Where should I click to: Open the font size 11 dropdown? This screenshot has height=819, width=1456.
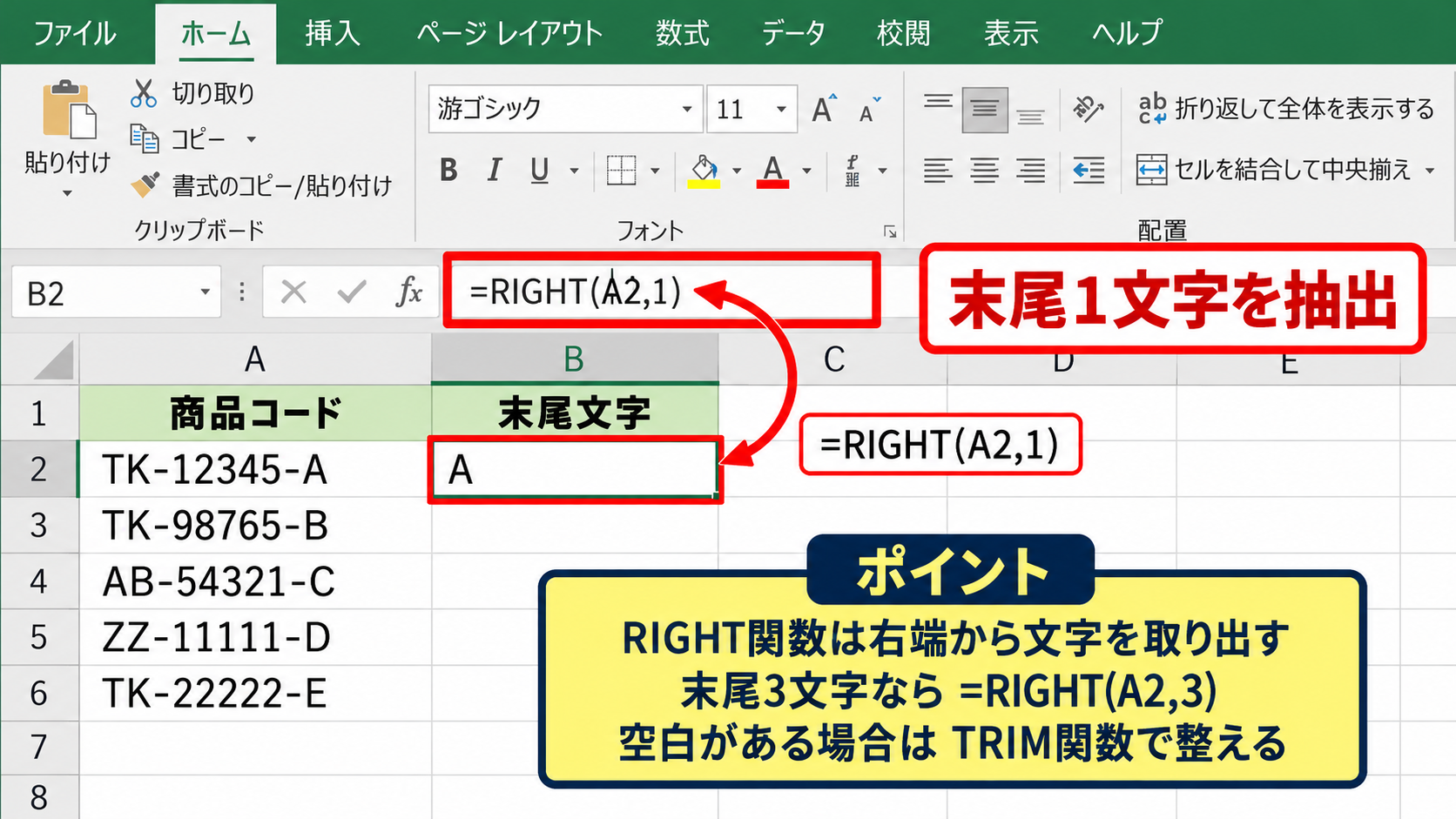point(781,109)
